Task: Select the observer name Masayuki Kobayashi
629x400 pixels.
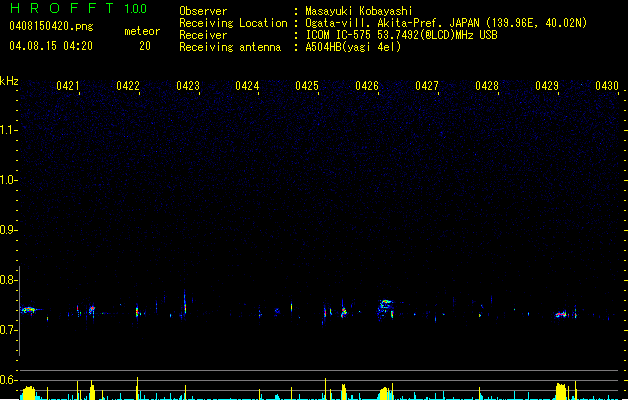Action: 359,11
